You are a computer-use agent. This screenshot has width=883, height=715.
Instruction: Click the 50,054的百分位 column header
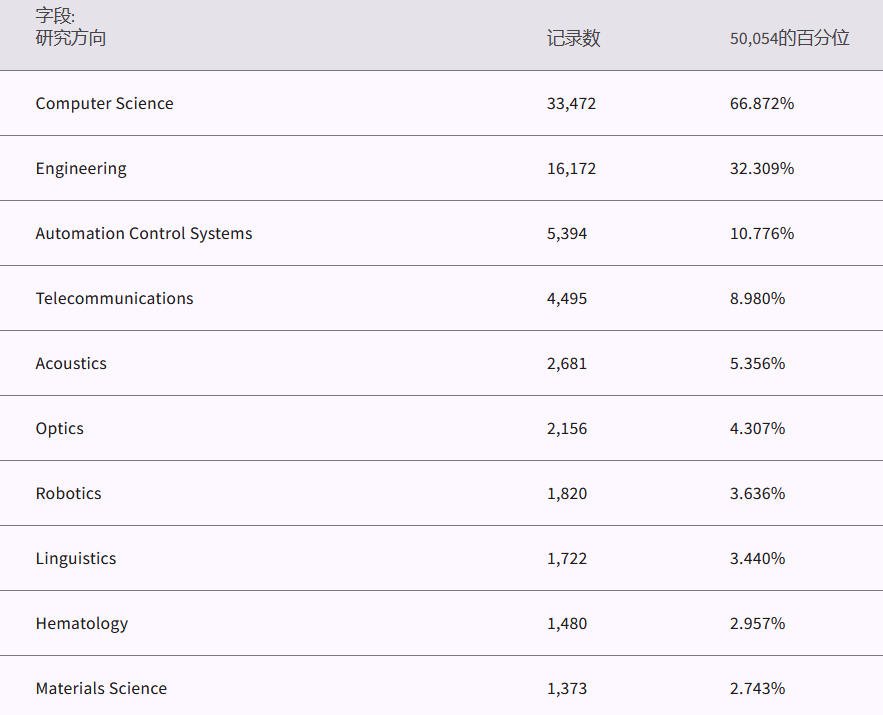[x=789, y=39]
